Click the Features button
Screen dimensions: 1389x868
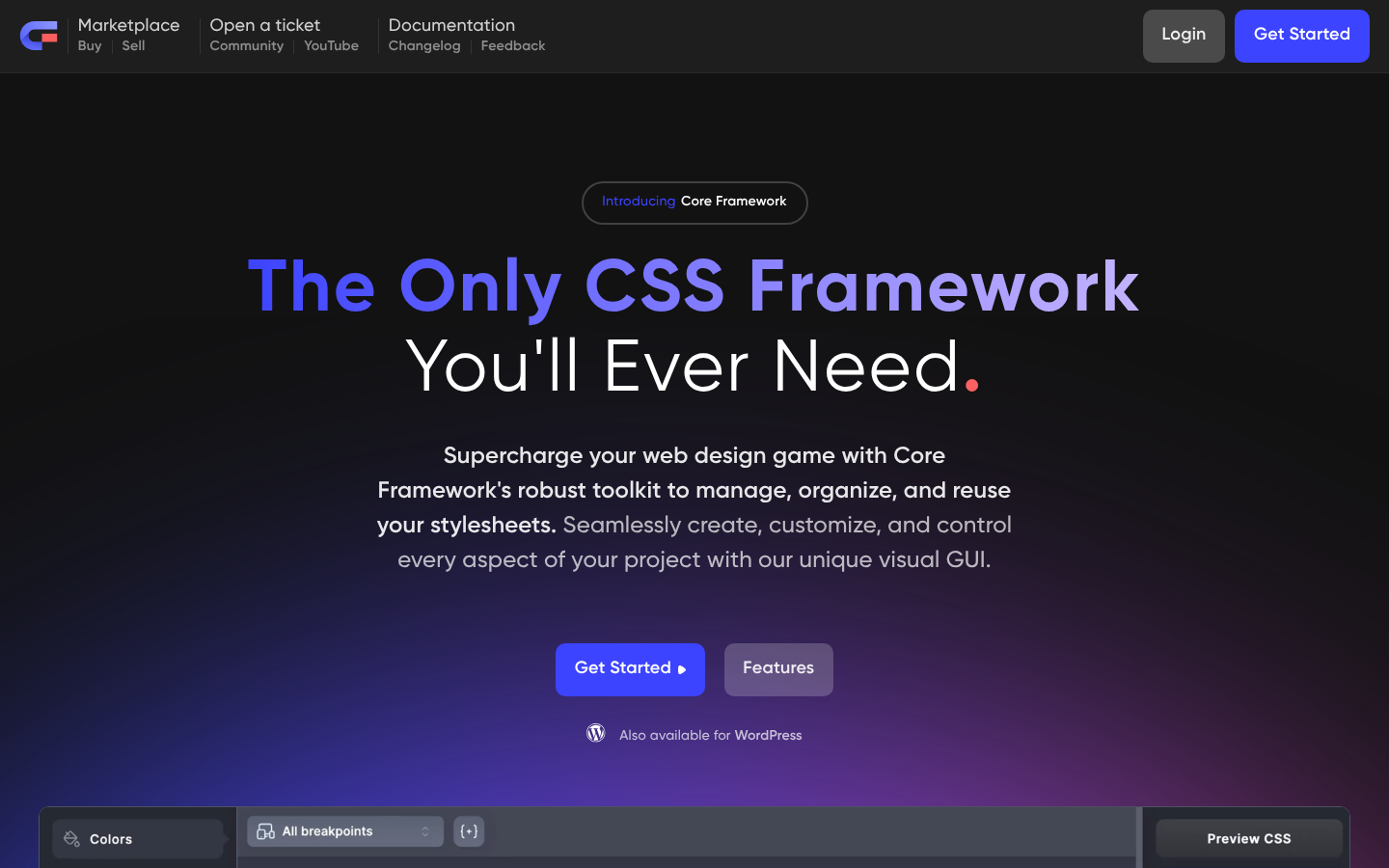[x=778, y=669]
